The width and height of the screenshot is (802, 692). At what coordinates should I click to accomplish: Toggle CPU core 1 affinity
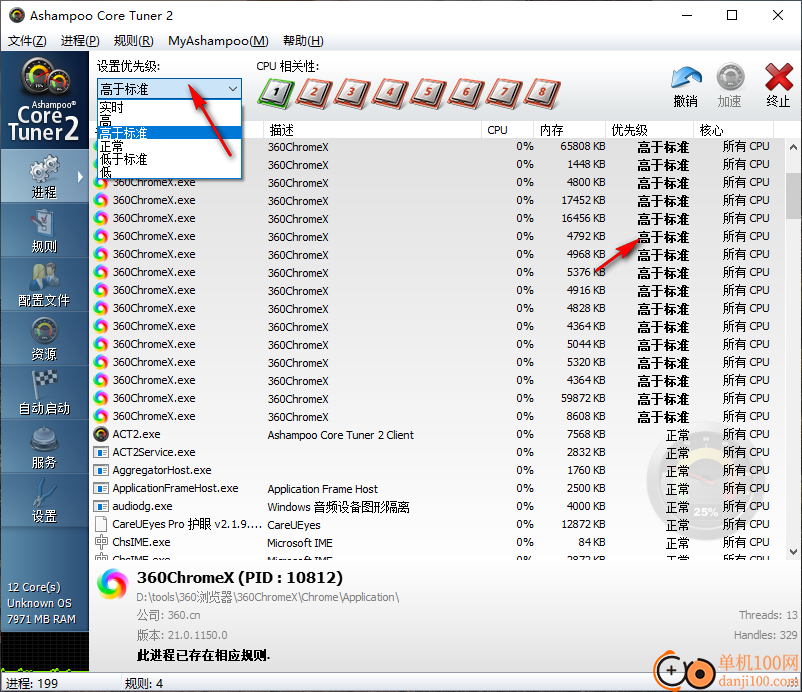tap(276, 93)
